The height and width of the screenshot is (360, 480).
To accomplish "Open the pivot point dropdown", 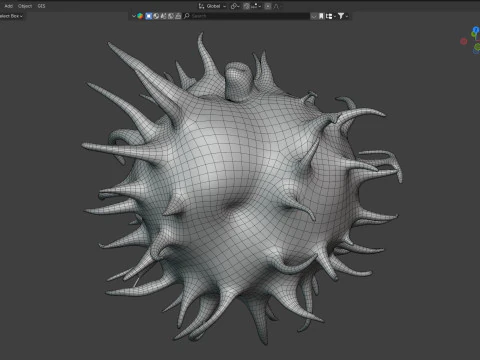I will (x=235, y=6).
